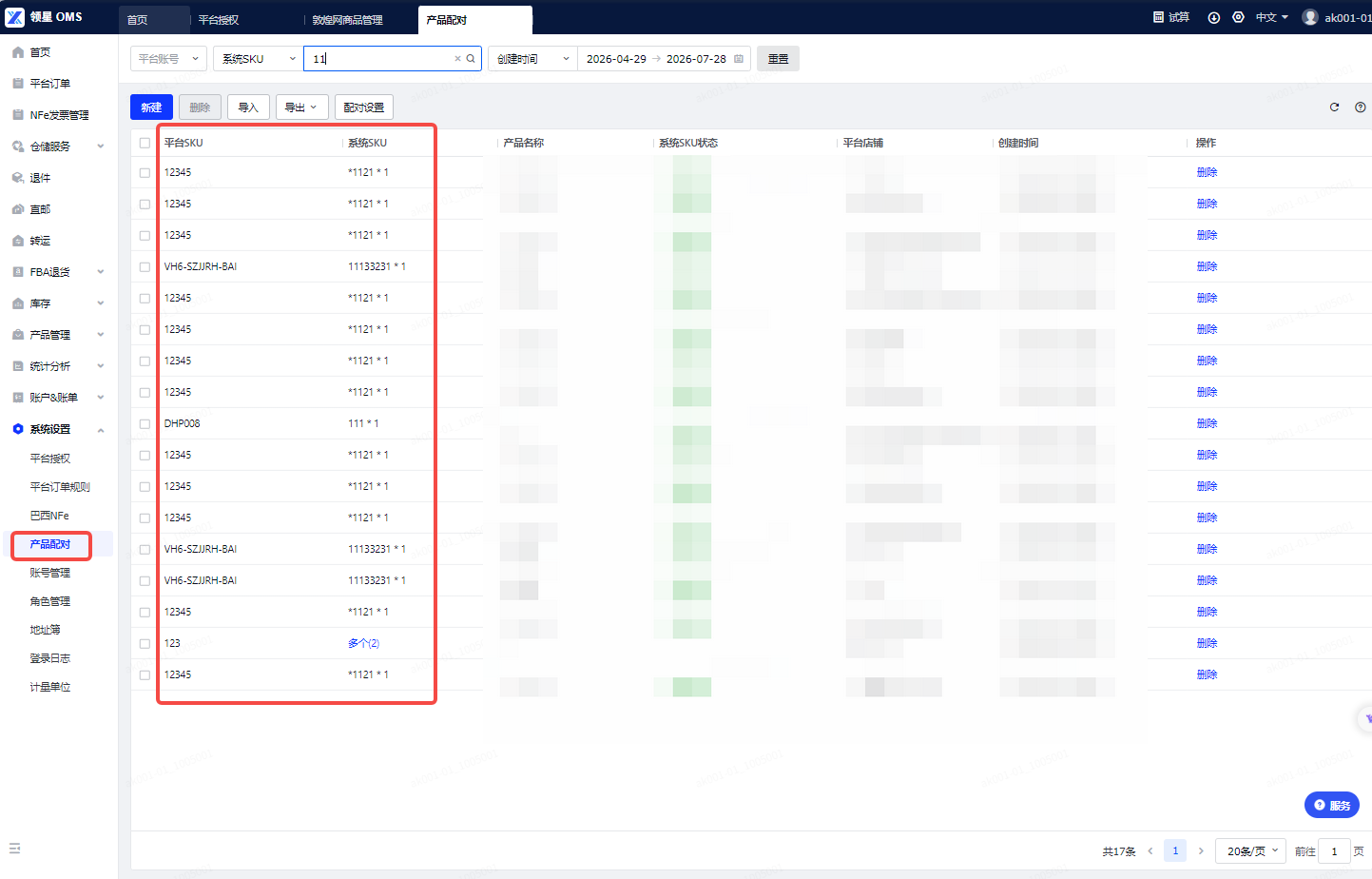
Task: Check the first 12345 row checkbox
Action: 145,173
